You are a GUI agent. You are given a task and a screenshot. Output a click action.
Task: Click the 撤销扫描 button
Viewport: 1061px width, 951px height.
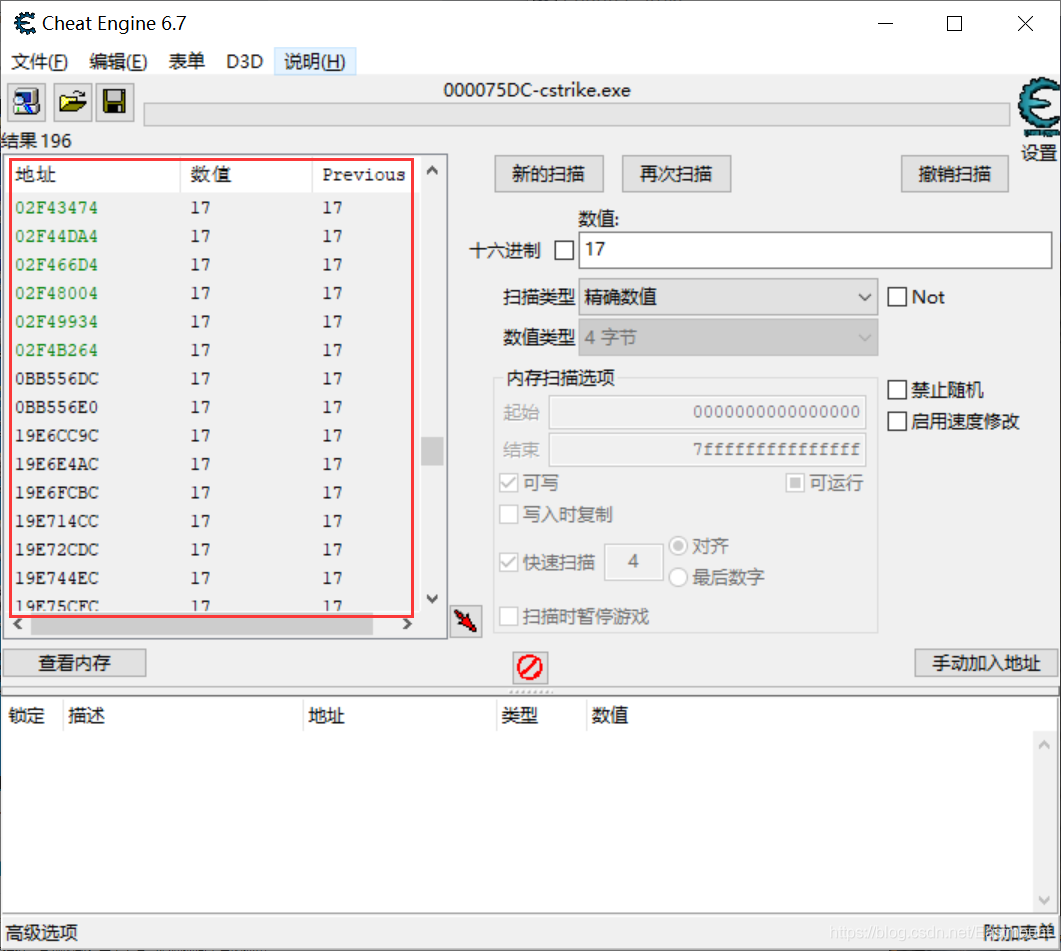tap(955, 174)
